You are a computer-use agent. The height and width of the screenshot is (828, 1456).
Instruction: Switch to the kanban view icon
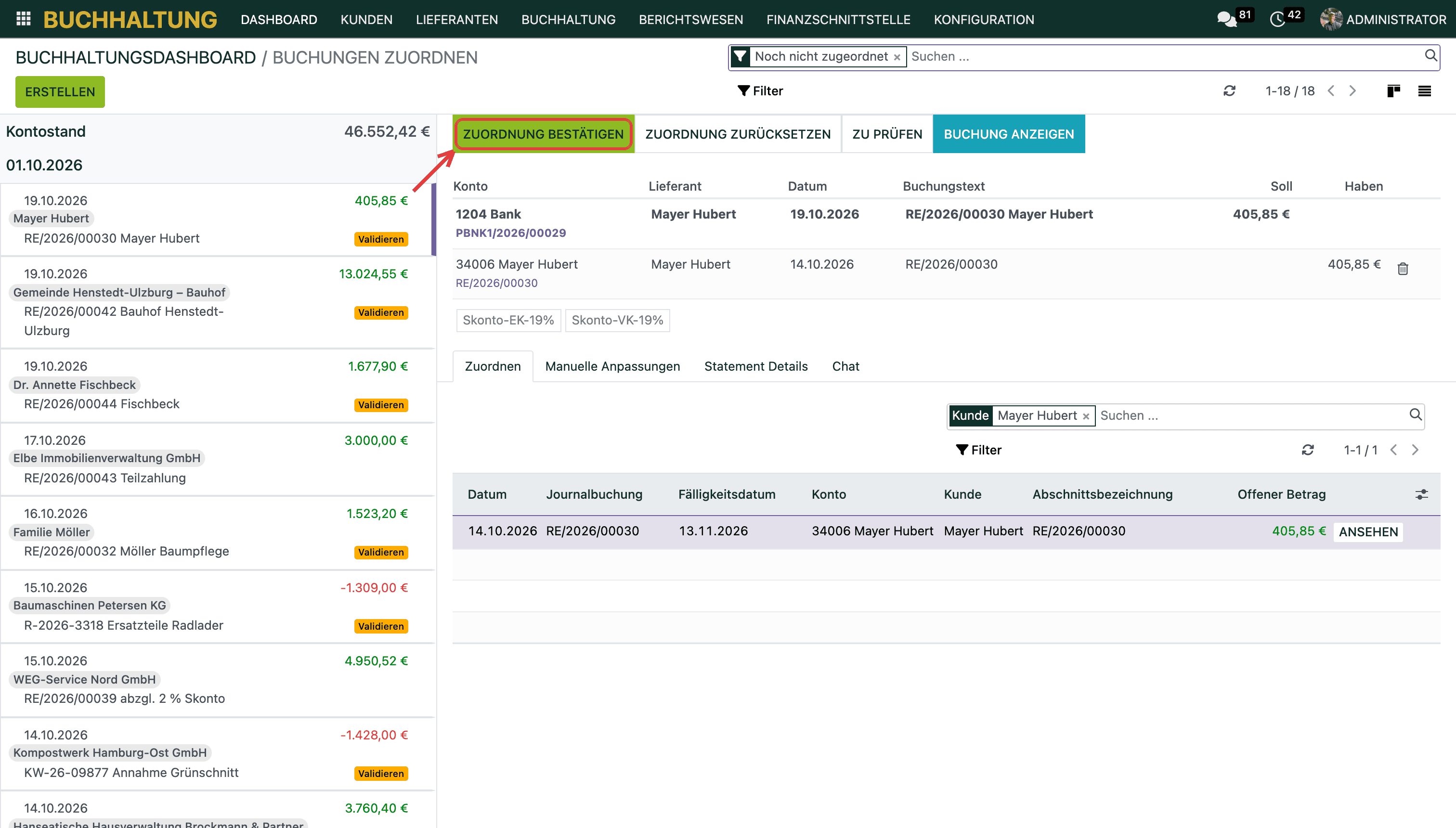1393,91
